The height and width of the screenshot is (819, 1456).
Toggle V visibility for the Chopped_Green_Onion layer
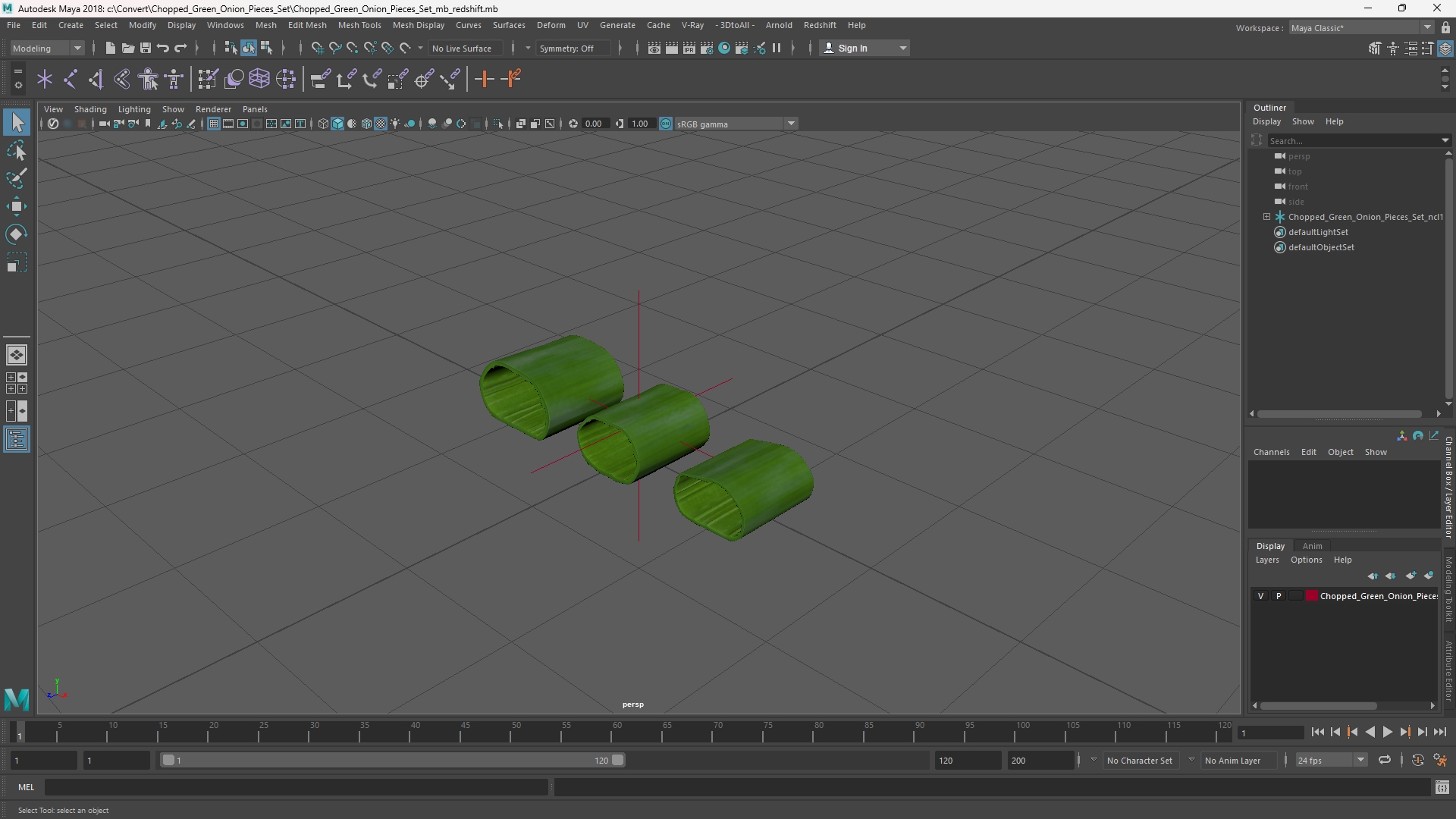click(1260, 596)
